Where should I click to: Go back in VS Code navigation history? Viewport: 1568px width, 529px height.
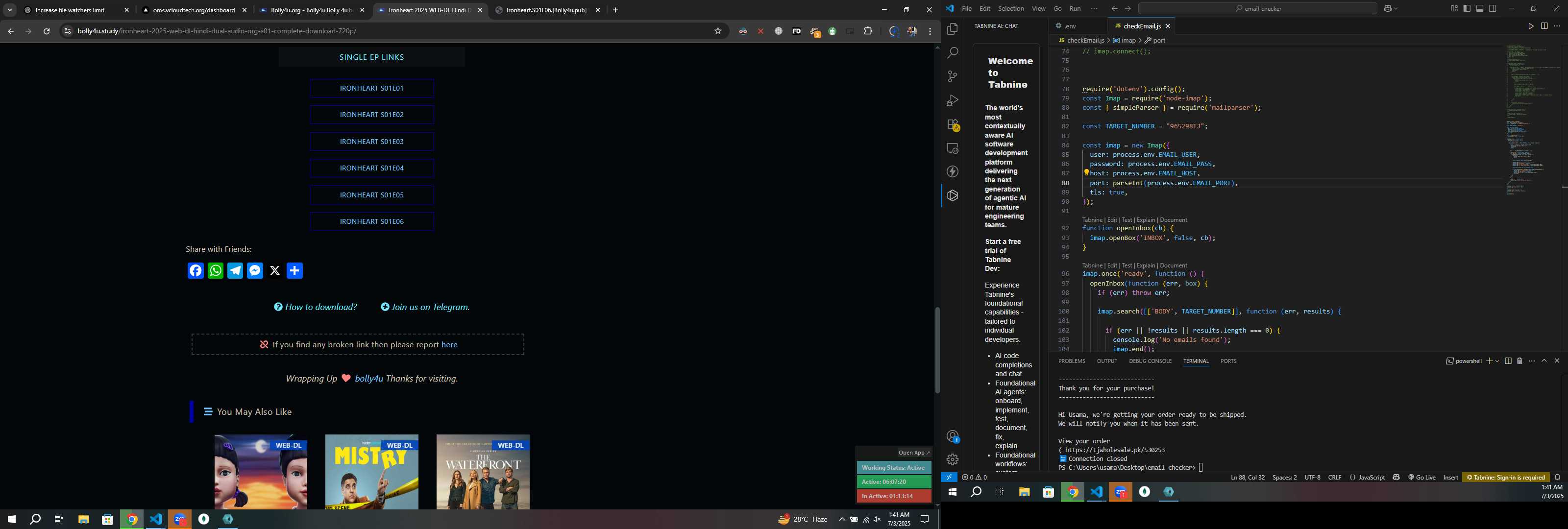(1114, 8)
